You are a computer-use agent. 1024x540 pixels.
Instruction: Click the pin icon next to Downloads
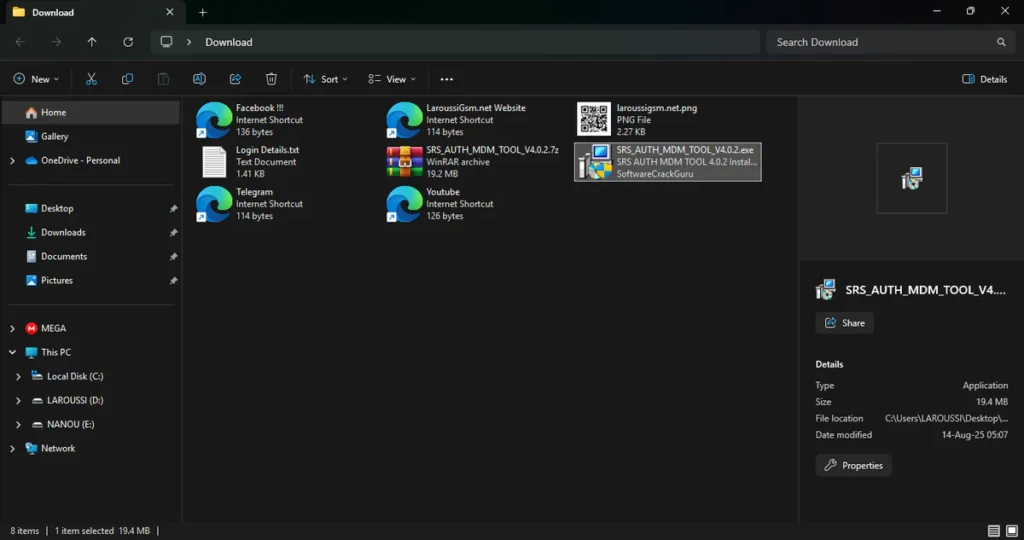coord(173,233)
